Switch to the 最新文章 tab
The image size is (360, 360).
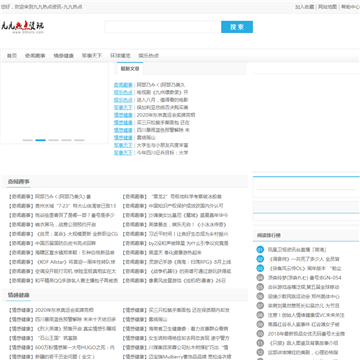(130, 69)
